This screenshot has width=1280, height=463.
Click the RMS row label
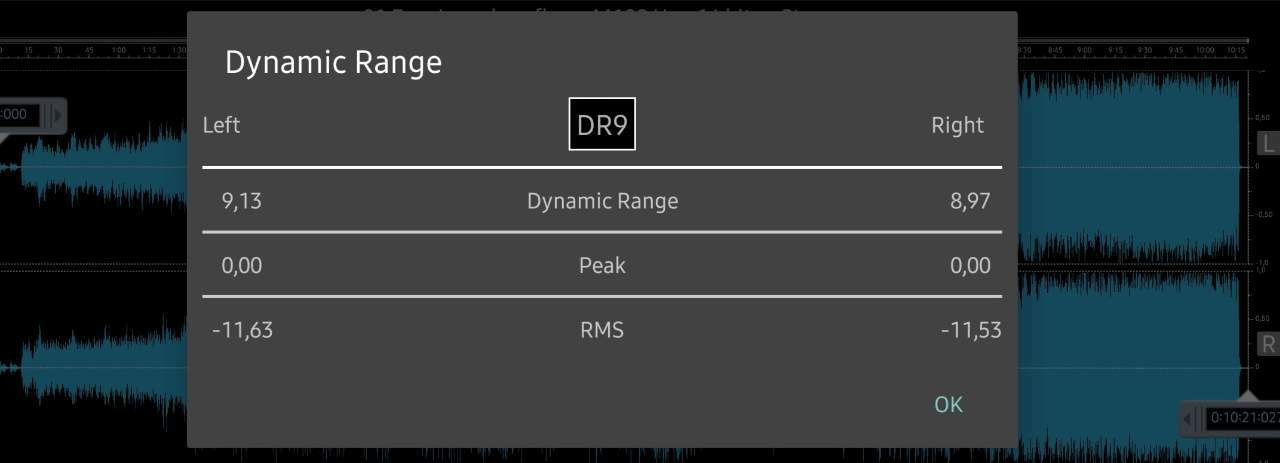(602, 330)
